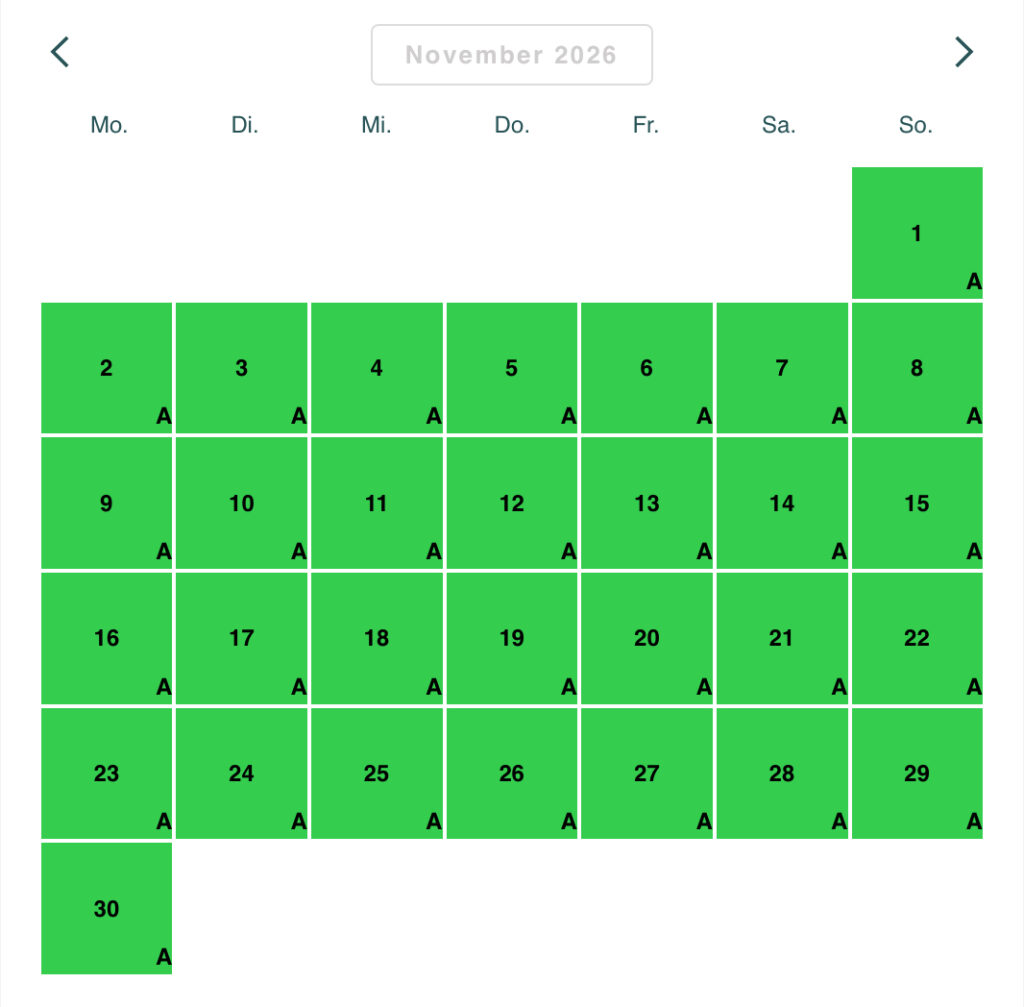The width and height of the screenshot is (1024, 1007).
Task: Click the Mi. weekday header
Action: click(377, 125)
